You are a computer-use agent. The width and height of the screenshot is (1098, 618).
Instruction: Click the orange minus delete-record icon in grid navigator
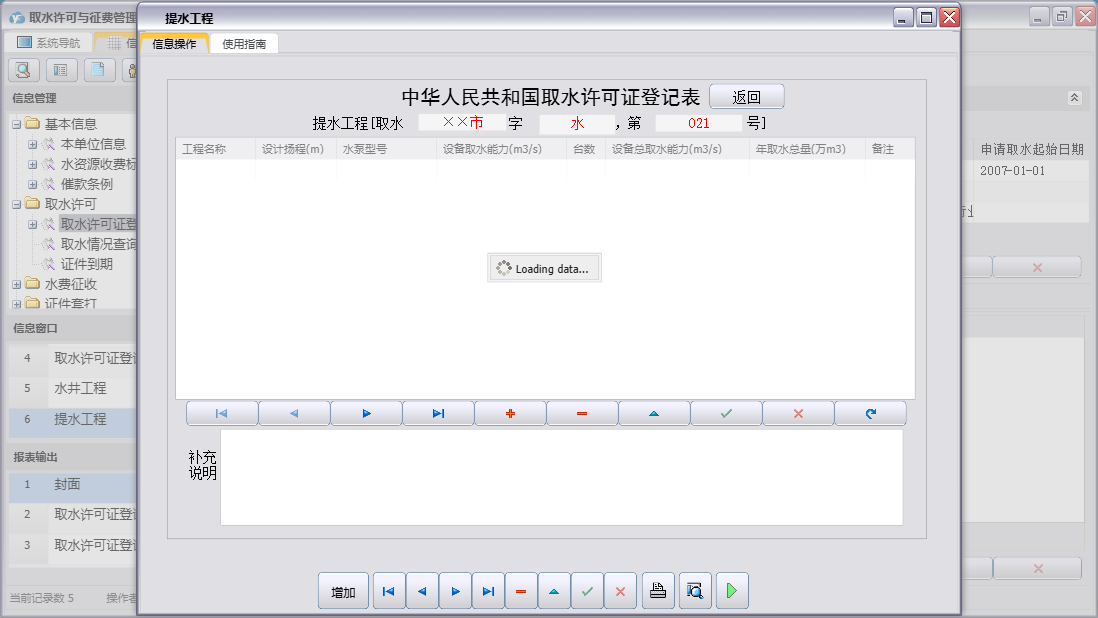(582, 414)
